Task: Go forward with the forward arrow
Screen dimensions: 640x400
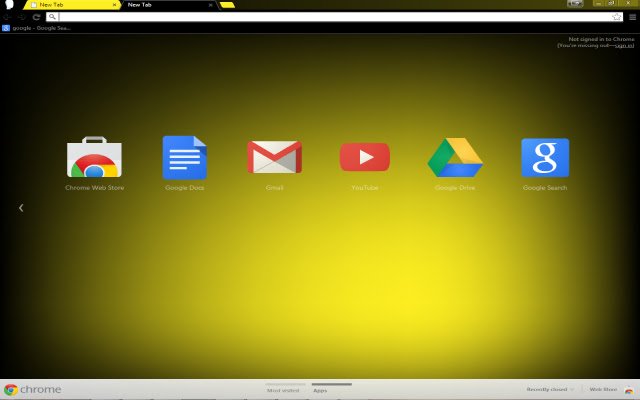Action: [22, 17]
